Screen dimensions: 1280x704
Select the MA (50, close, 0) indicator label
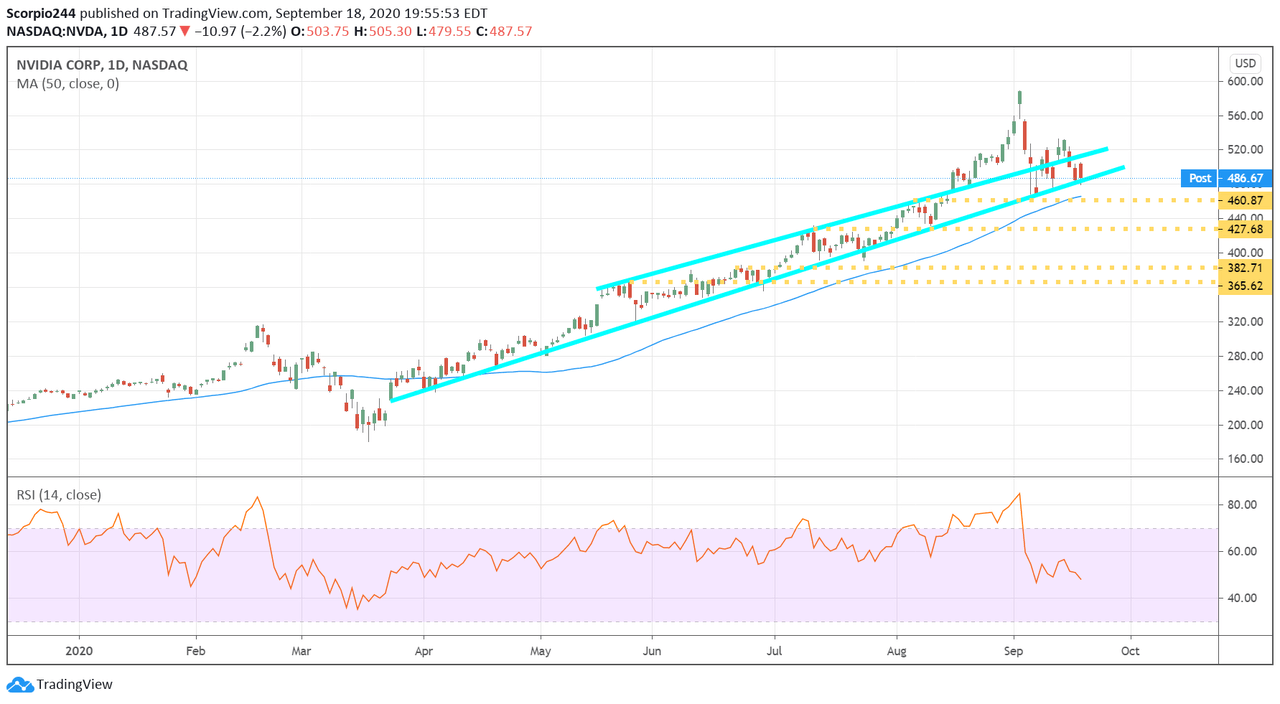[x=67, y=84]
